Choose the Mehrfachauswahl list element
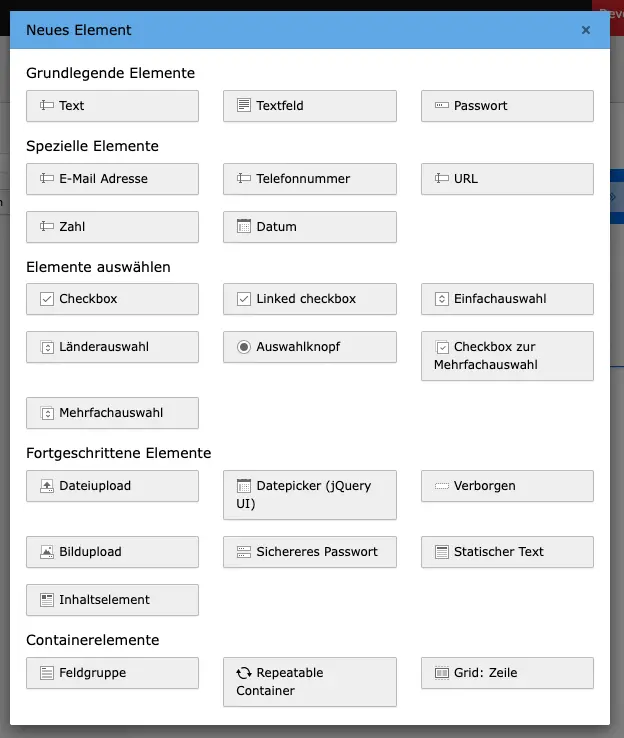 tap(112, 413)
